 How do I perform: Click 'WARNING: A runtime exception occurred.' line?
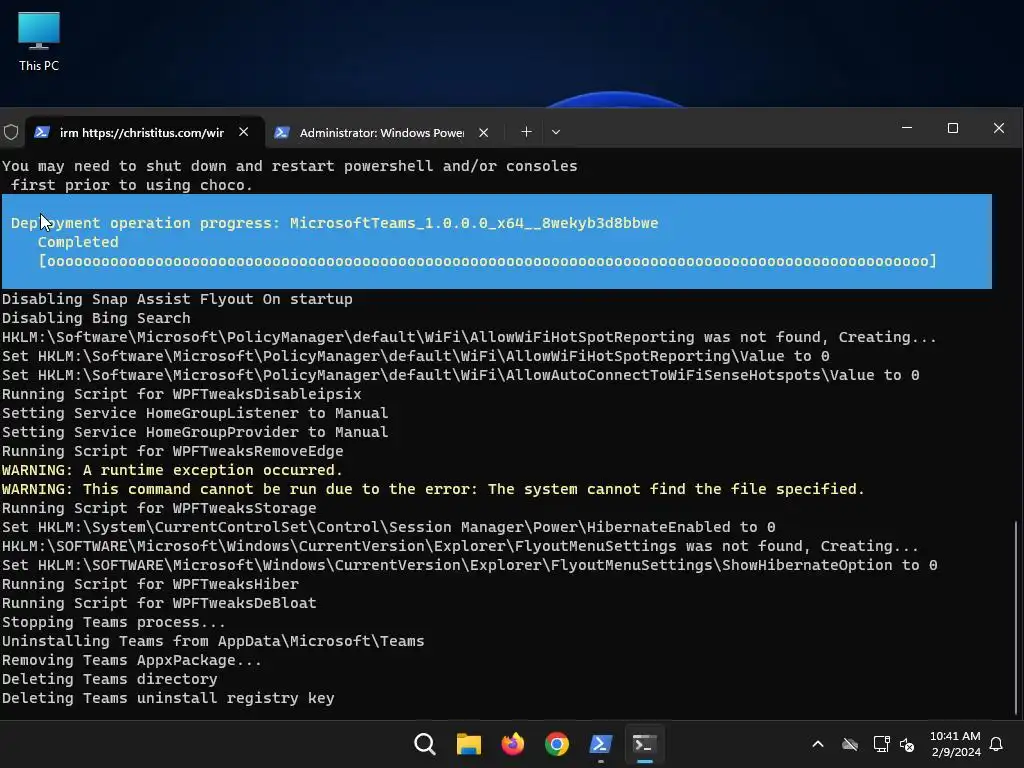coord(172,470)
